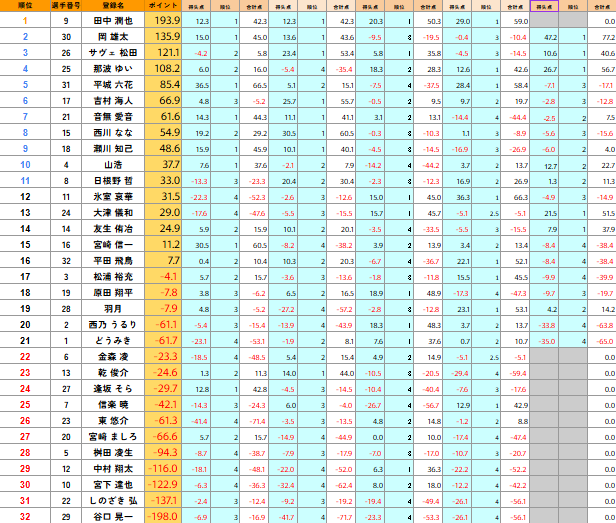Select the name cell 西川 なな
The width and height of the screenshot is (616, 523).
click(113, 133)
